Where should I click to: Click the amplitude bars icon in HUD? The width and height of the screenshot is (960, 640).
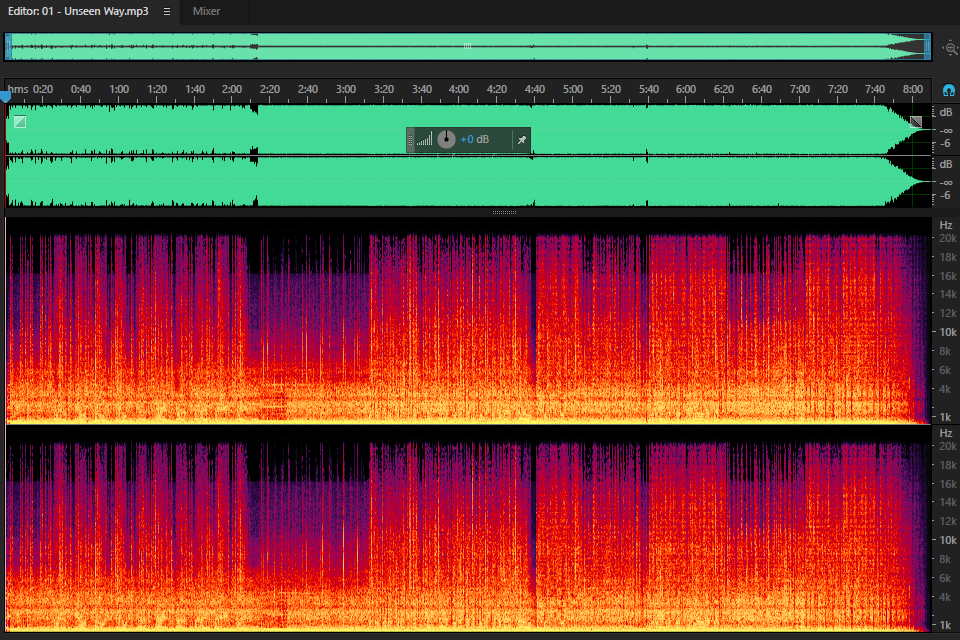pyautogui.click(x=424, y=140)
